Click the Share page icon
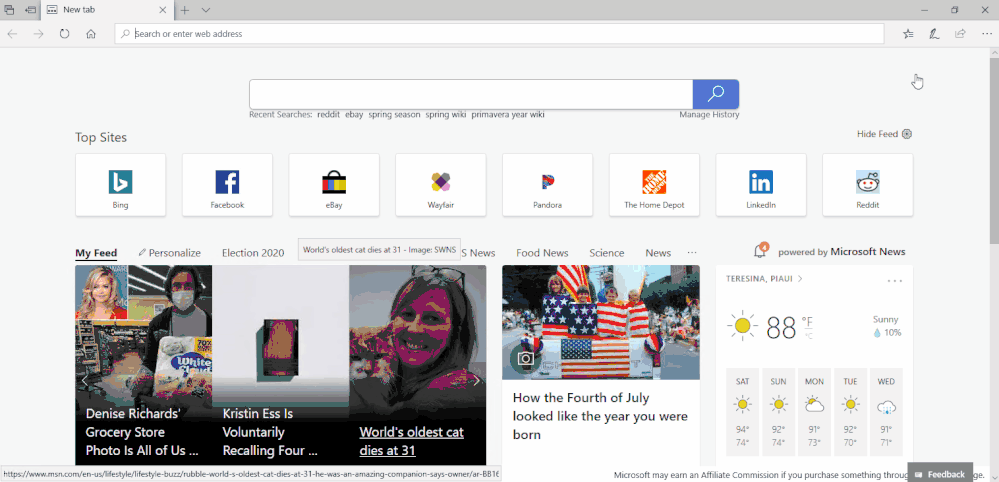The height and width of the screenshot is (482, 999). (960, 34)
